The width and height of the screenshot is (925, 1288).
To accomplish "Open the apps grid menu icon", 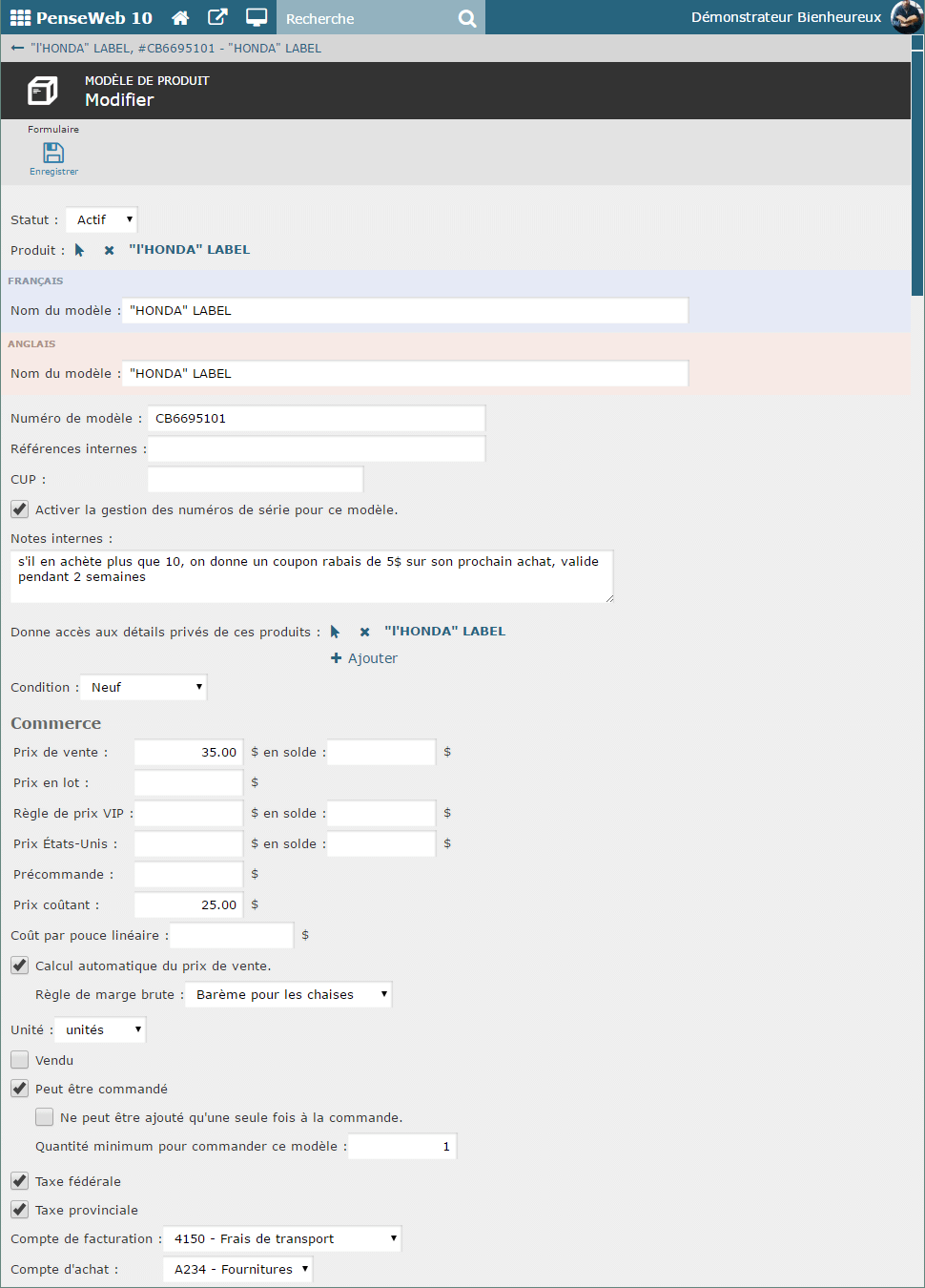I will click(x=20, y=18).
